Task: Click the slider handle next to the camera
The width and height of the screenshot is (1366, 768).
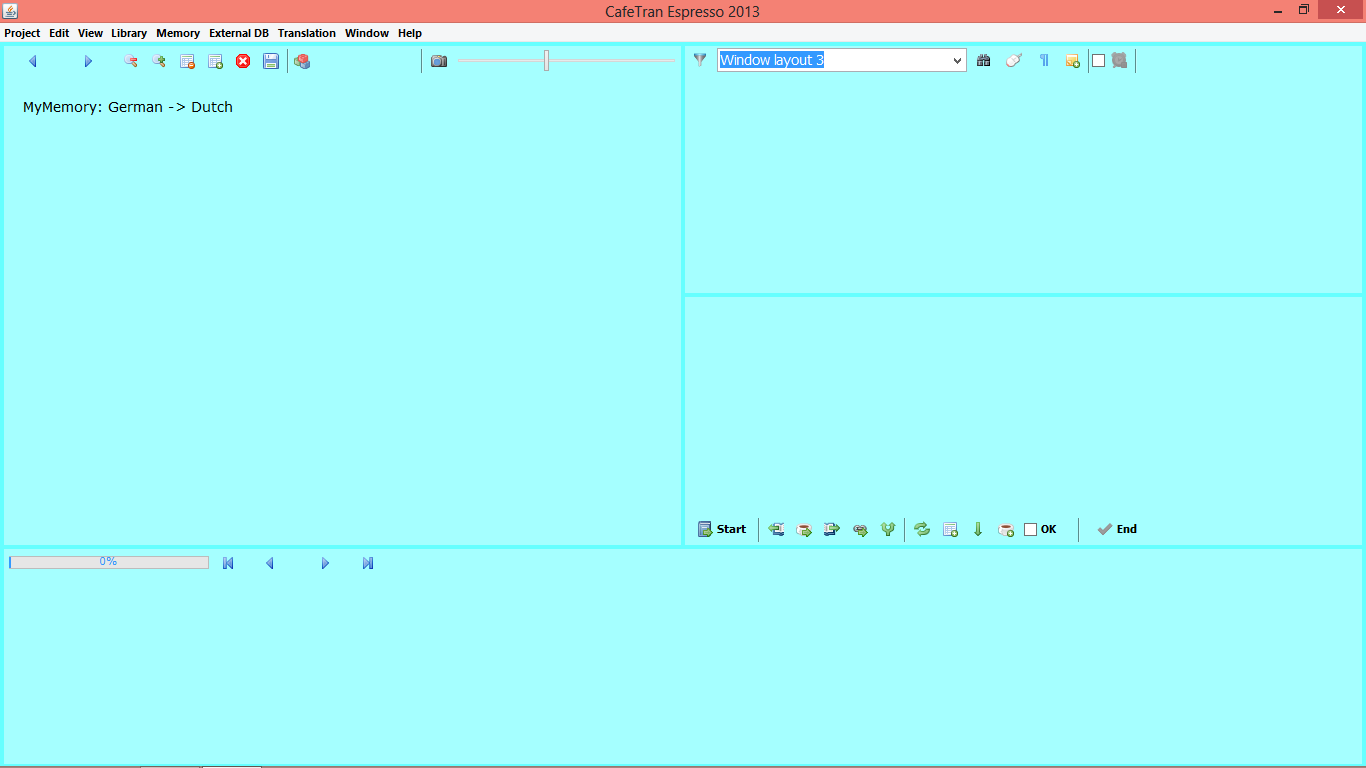Action: [546, 61]
